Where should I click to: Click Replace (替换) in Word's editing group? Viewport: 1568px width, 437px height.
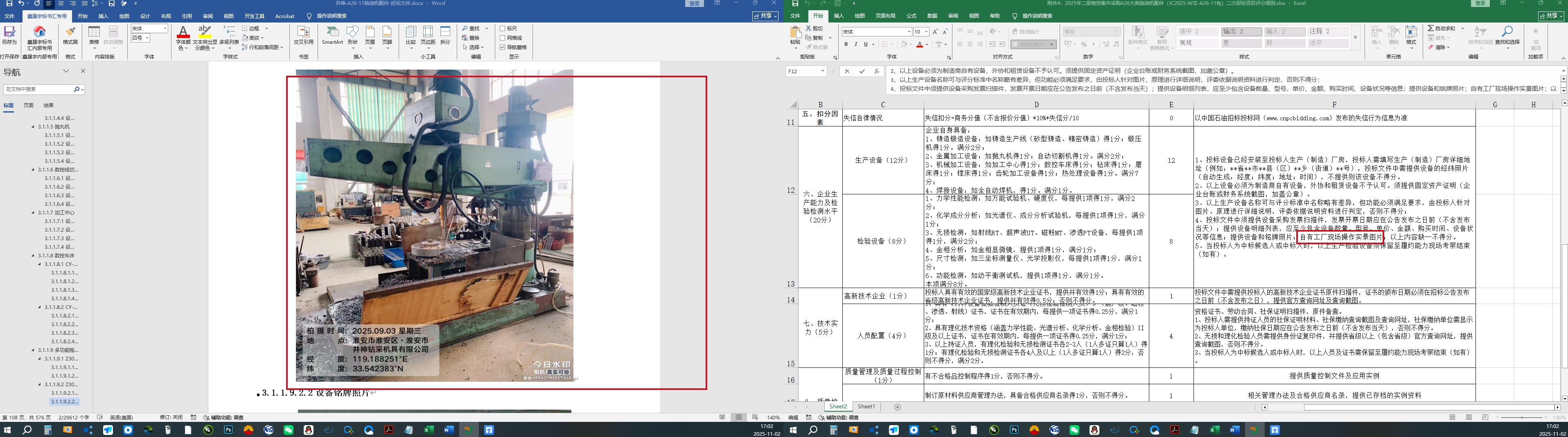pos(471,38)
